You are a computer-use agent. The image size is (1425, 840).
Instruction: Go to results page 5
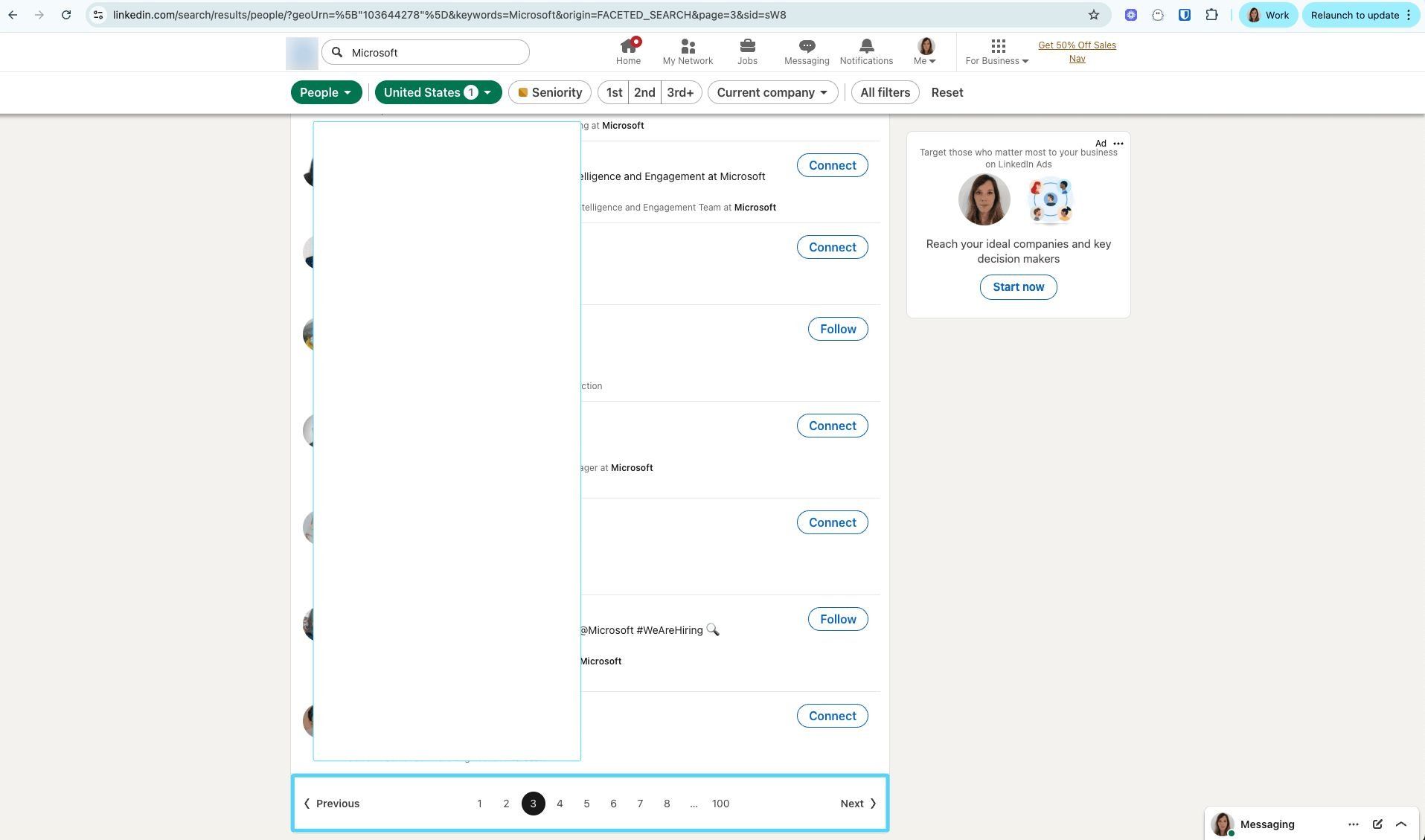586,804
